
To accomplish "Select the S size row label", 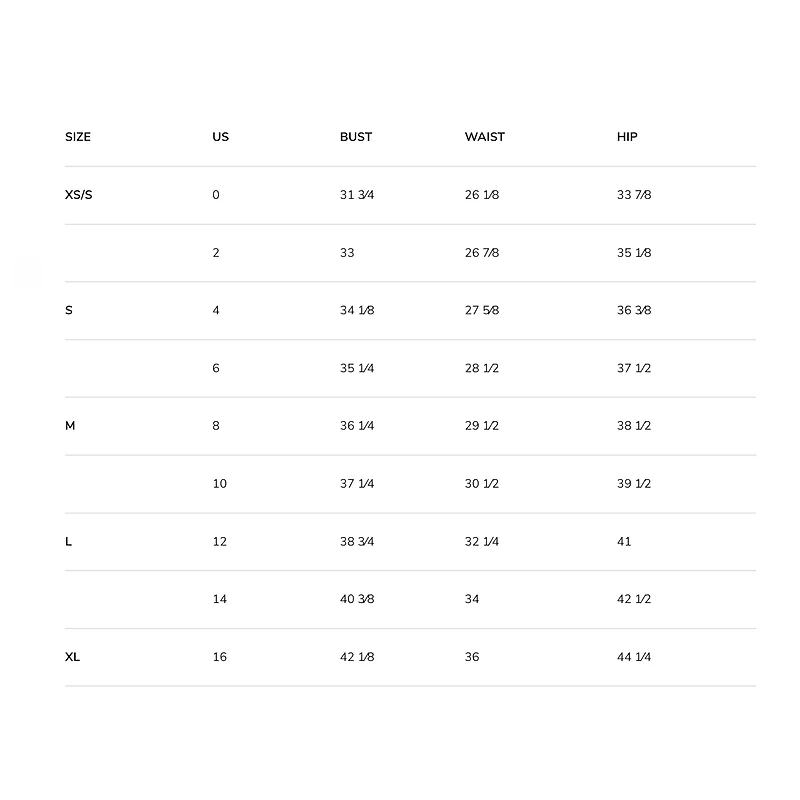I will click(x=69, y=311).
